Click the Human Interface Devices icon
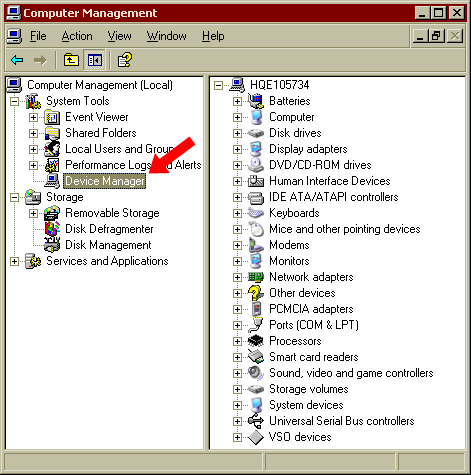 [x=256, y=181]
